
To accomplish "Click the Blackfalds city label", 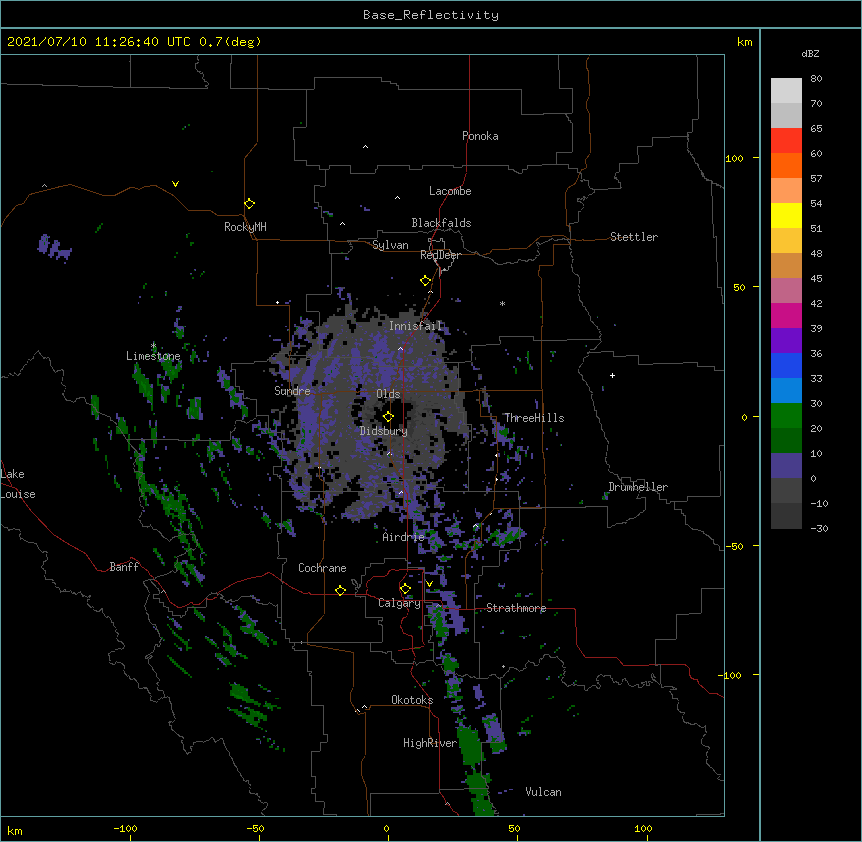I will [441, 223].
